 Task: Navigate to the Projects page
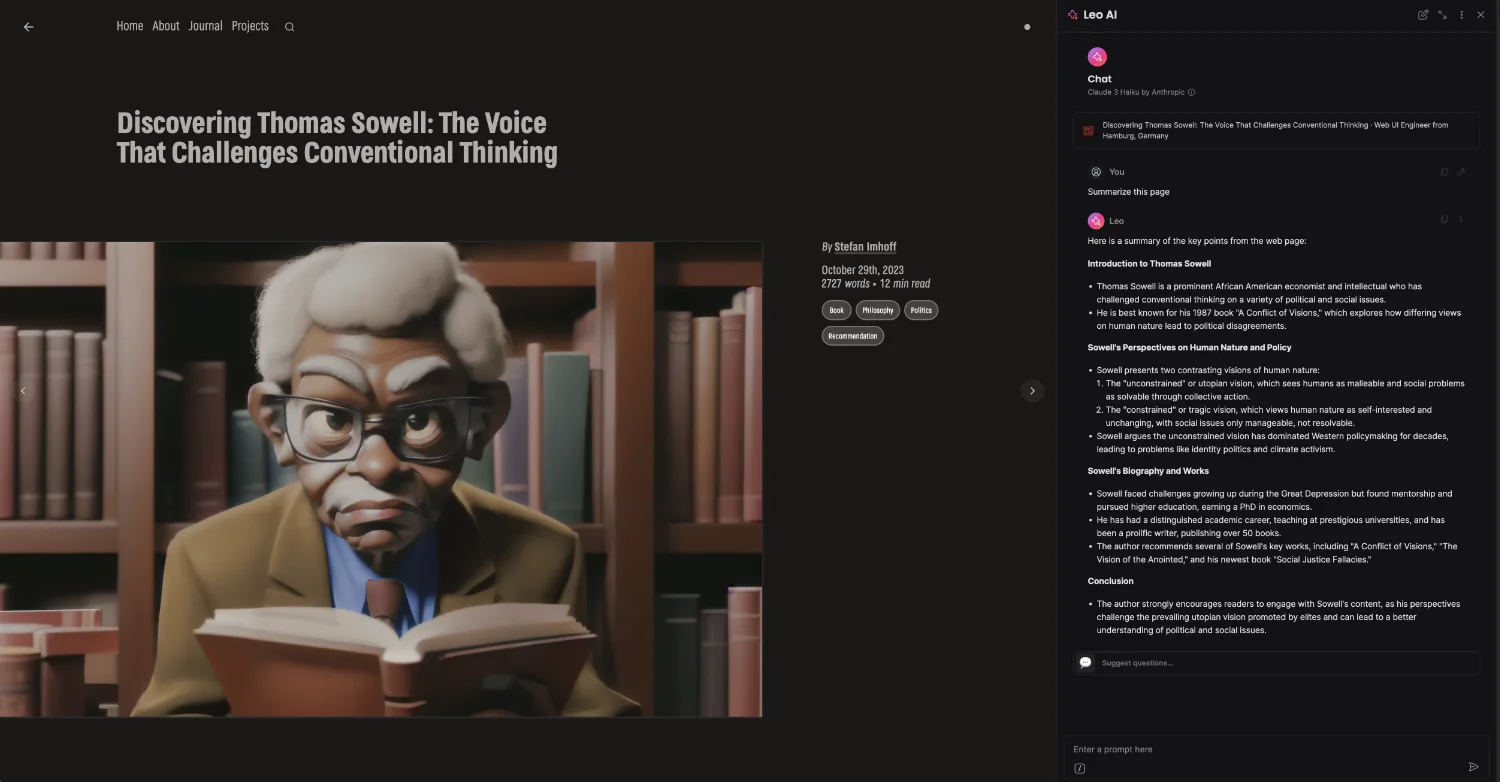click(x=250, y=26)
